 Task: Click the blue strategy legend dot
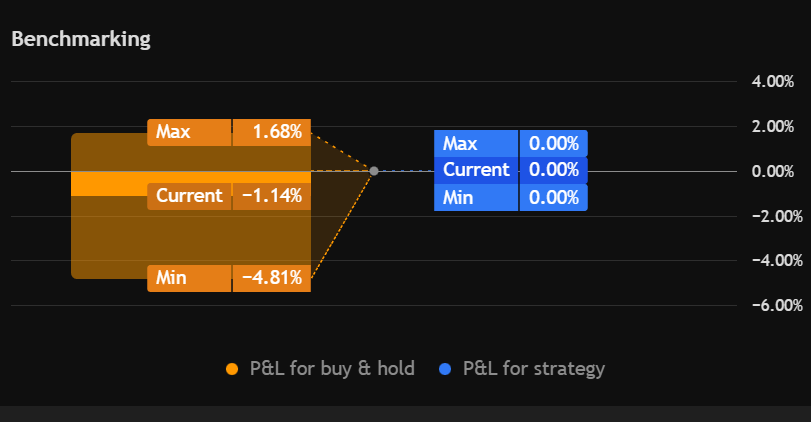[446, 369]
